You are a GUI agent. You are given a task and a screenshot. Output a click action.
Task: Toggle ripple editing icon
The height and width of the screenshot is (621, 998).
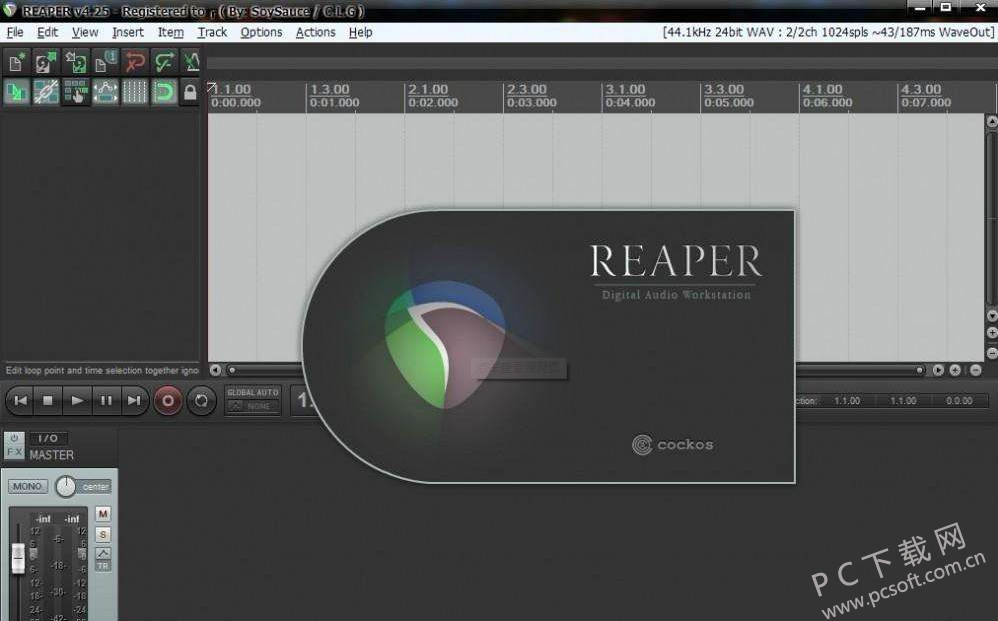coord(75,92)
